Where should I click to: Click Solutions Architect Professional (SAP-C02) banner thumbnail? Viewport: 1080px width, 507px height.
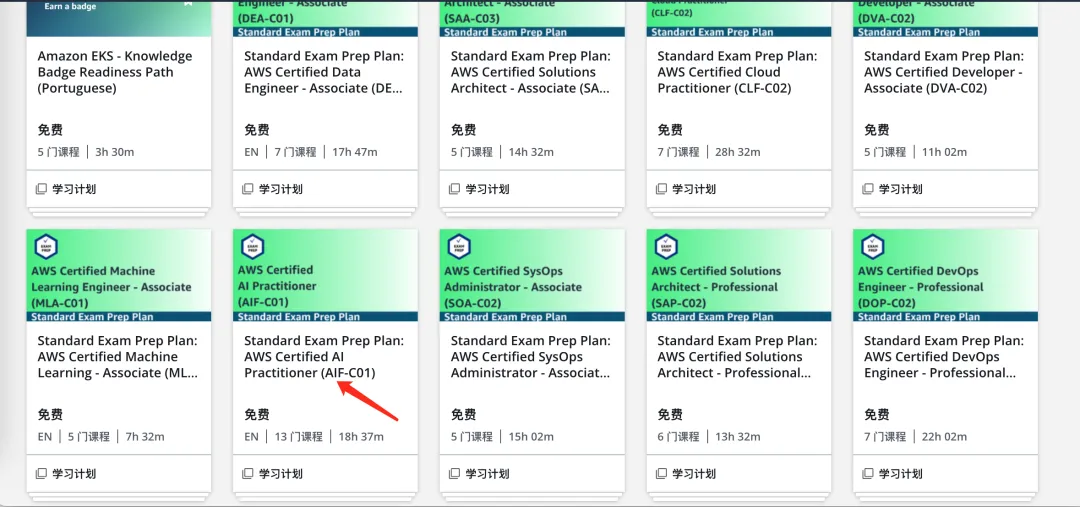coord(738,276)
